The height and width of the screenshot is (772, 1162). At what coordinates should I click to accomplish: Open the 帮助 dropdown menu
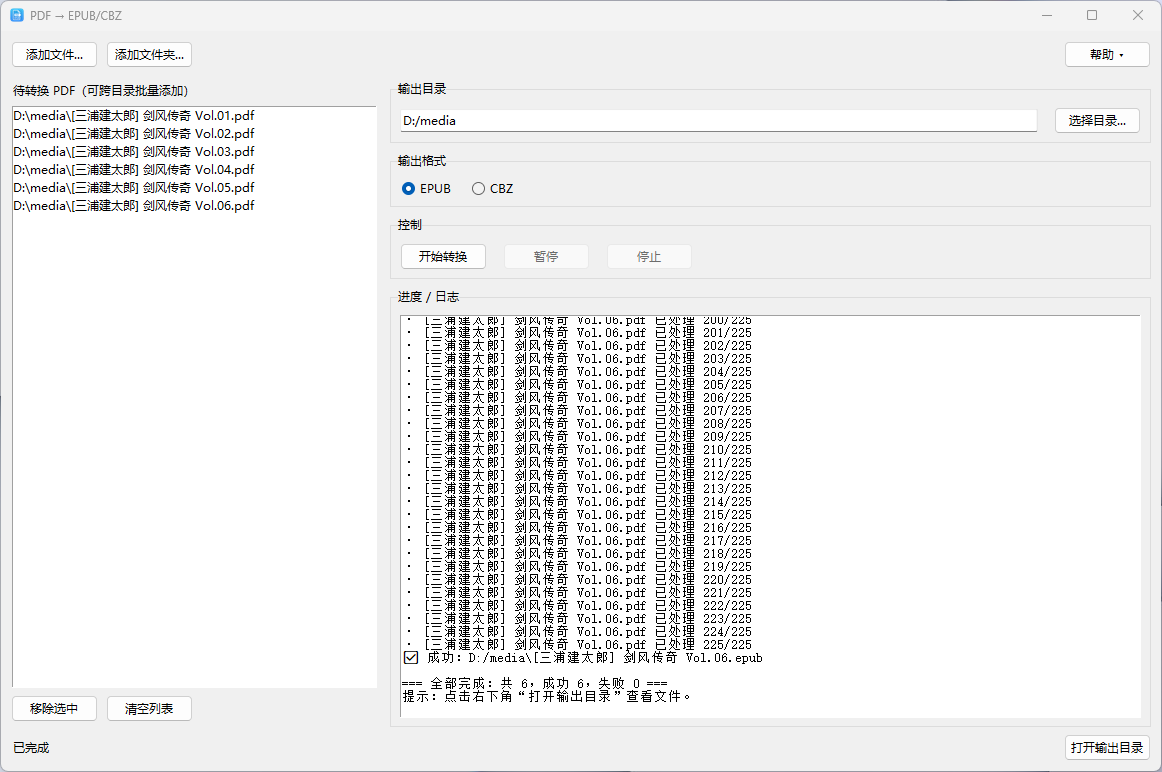point(1107,54)
